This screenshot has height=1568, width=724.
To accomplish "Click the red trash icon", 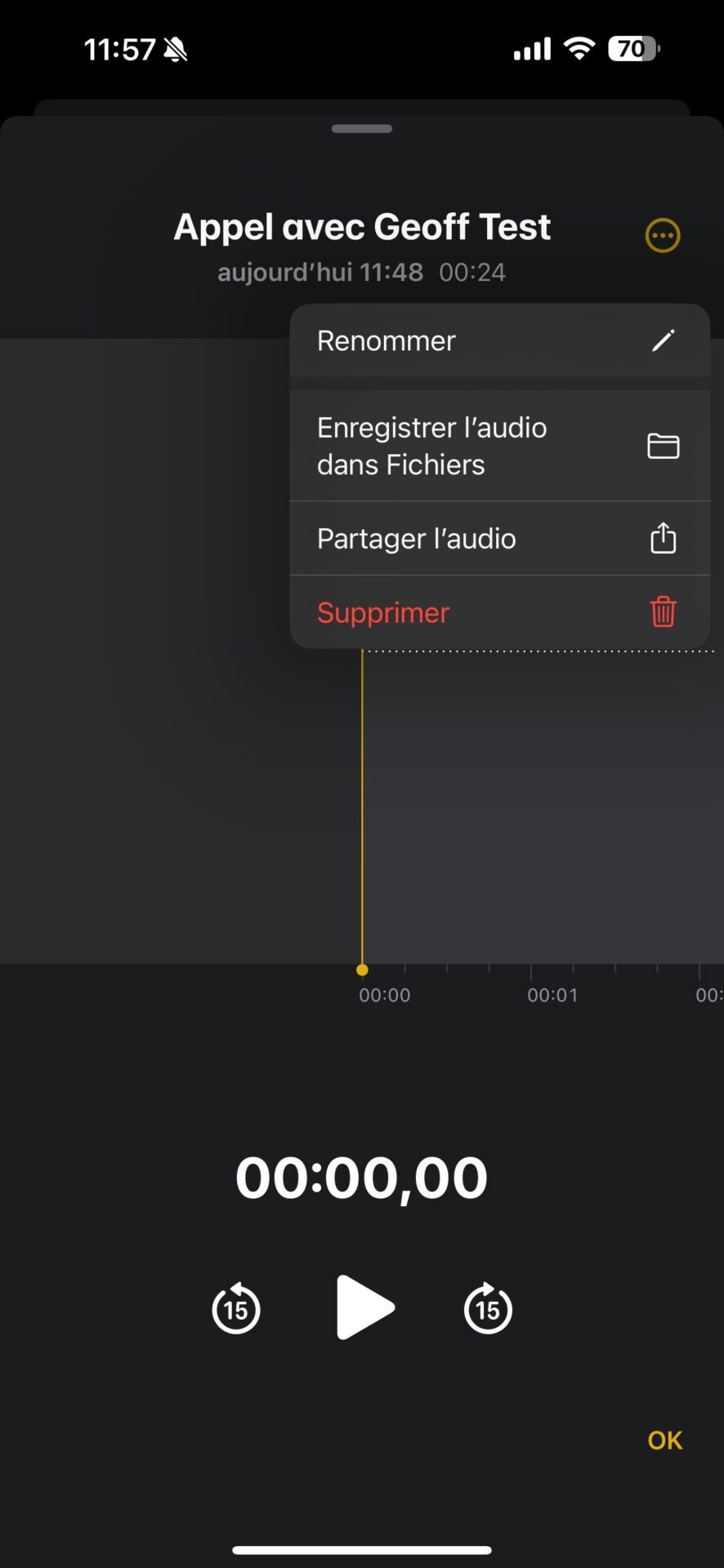I will [663, 611].
